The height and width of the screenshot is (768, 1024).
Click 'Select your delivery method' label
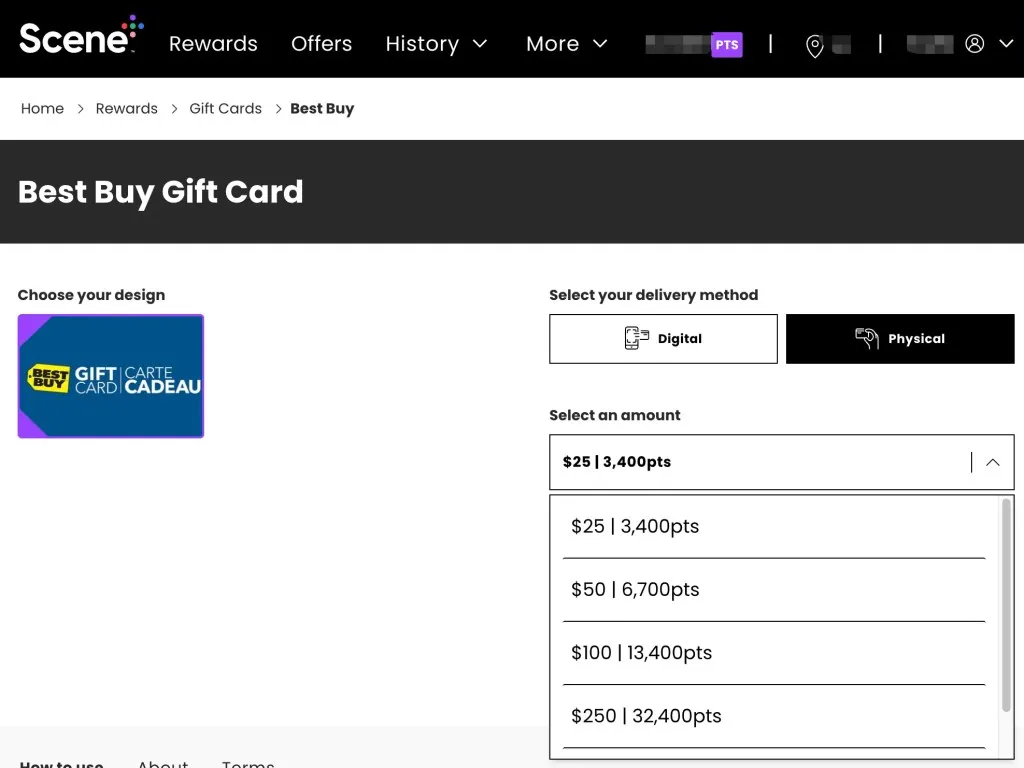[654, 295]
